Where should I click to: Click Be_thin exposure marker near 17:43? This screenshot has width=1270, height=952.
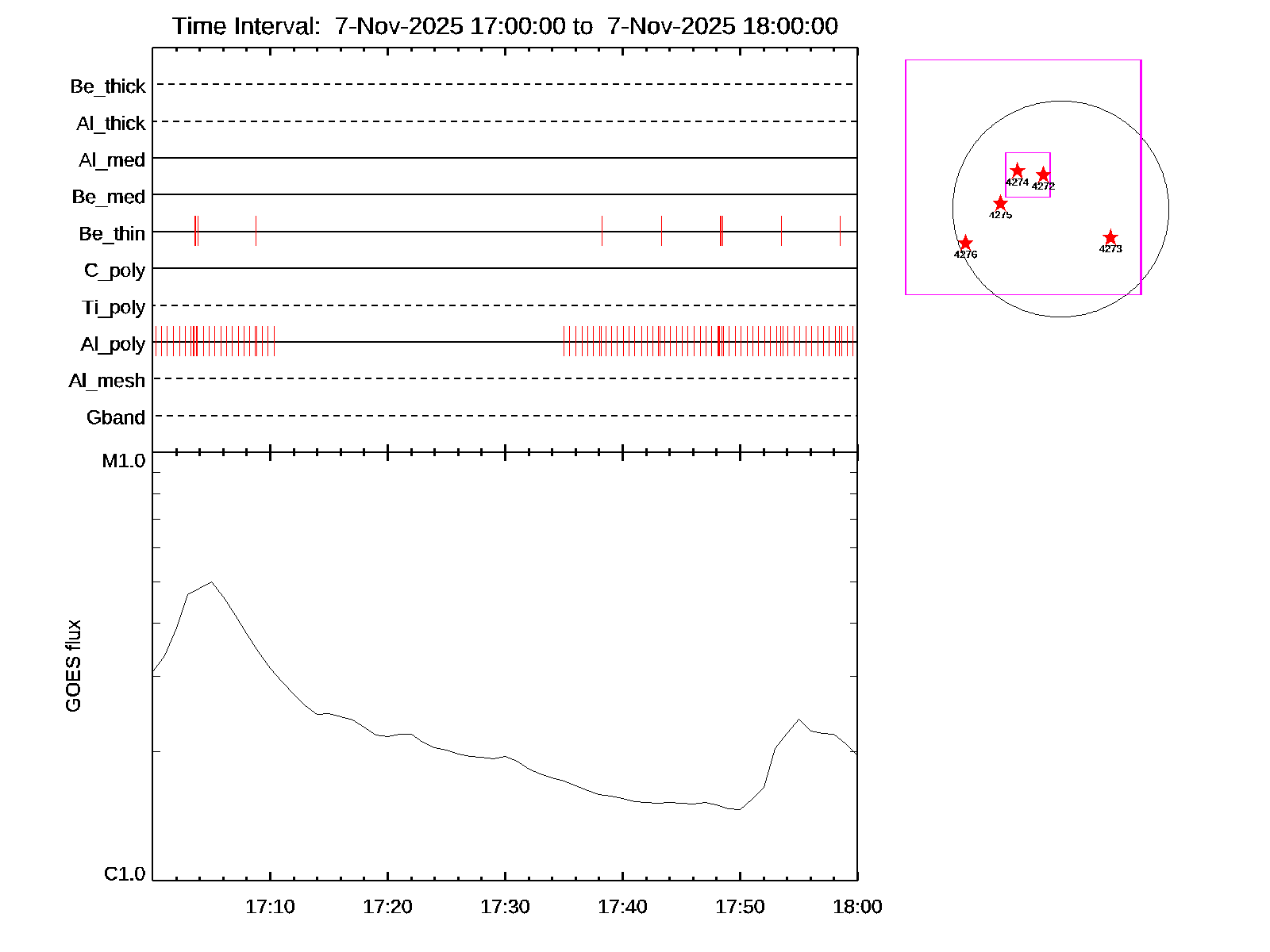tap(661, 231)
